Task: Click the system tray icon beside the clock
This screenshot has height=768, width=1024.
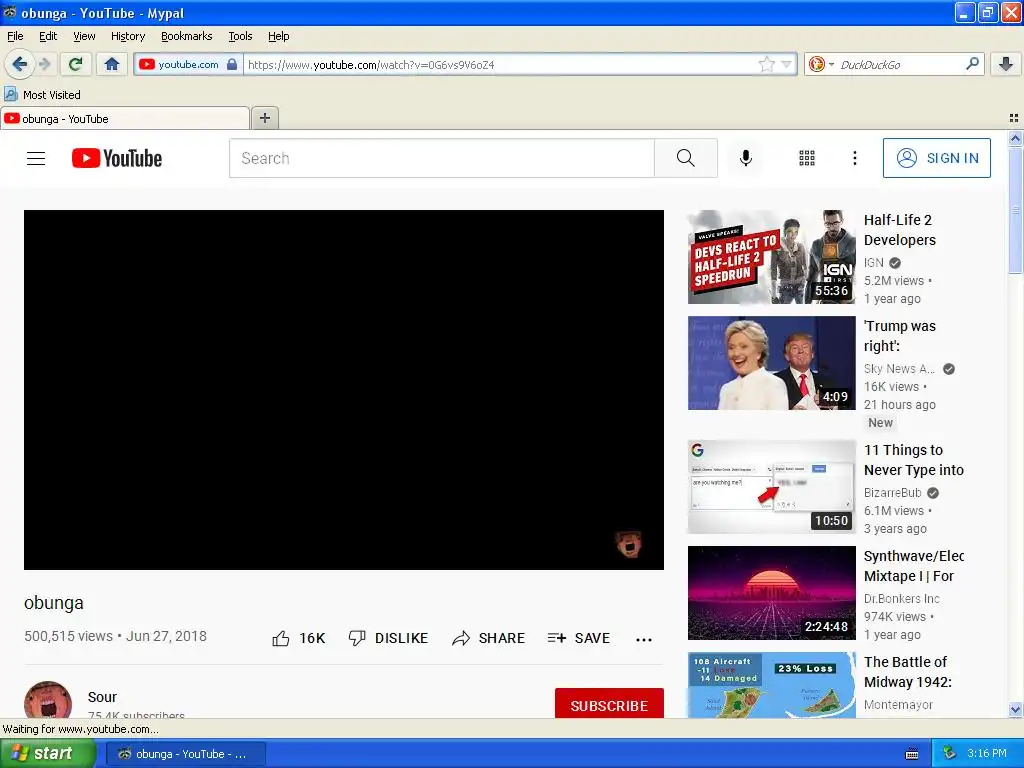Action: (950, 753)
